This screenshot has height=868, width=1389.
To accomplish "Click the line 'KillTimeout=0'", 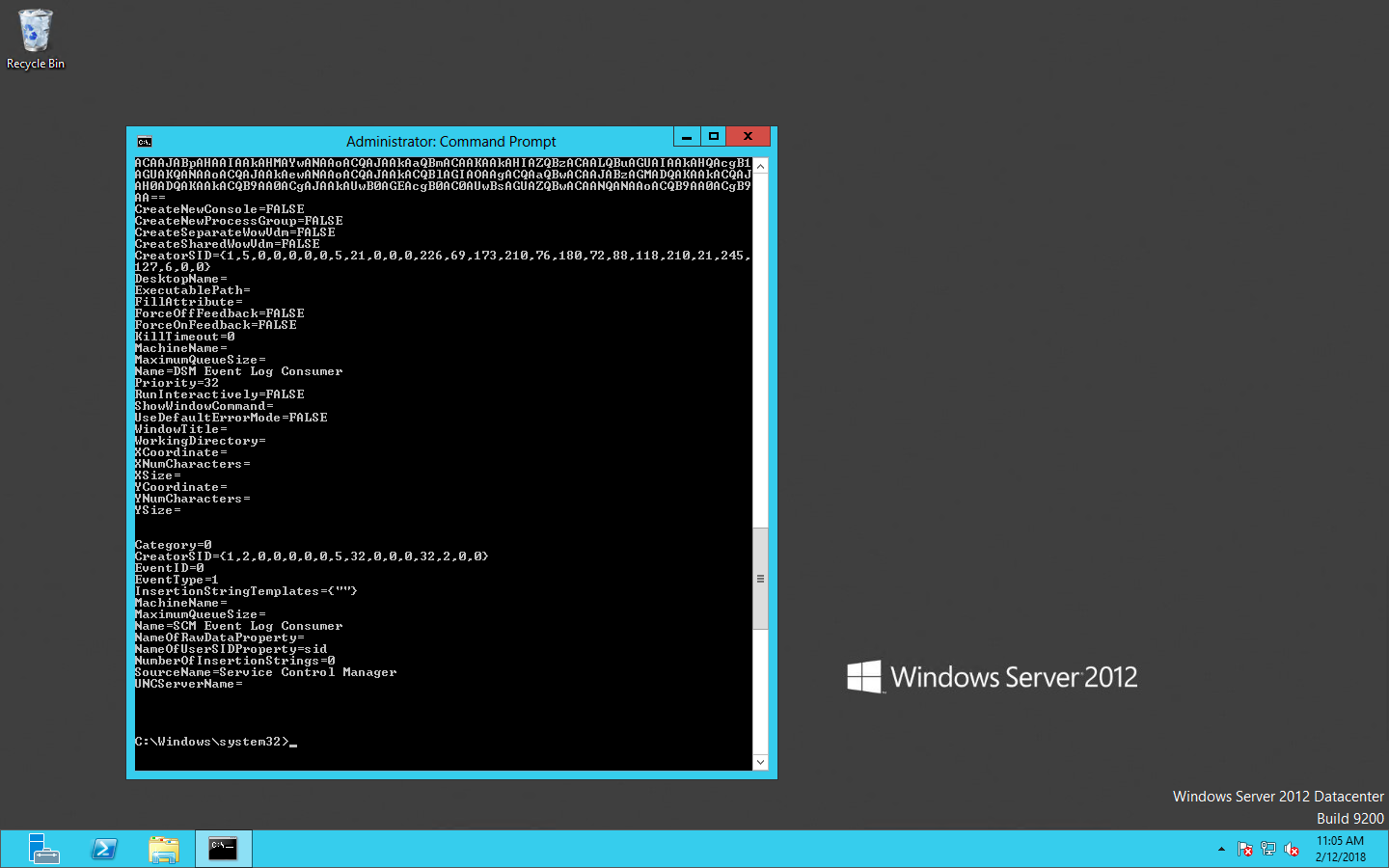I will [x=184, y=337].
